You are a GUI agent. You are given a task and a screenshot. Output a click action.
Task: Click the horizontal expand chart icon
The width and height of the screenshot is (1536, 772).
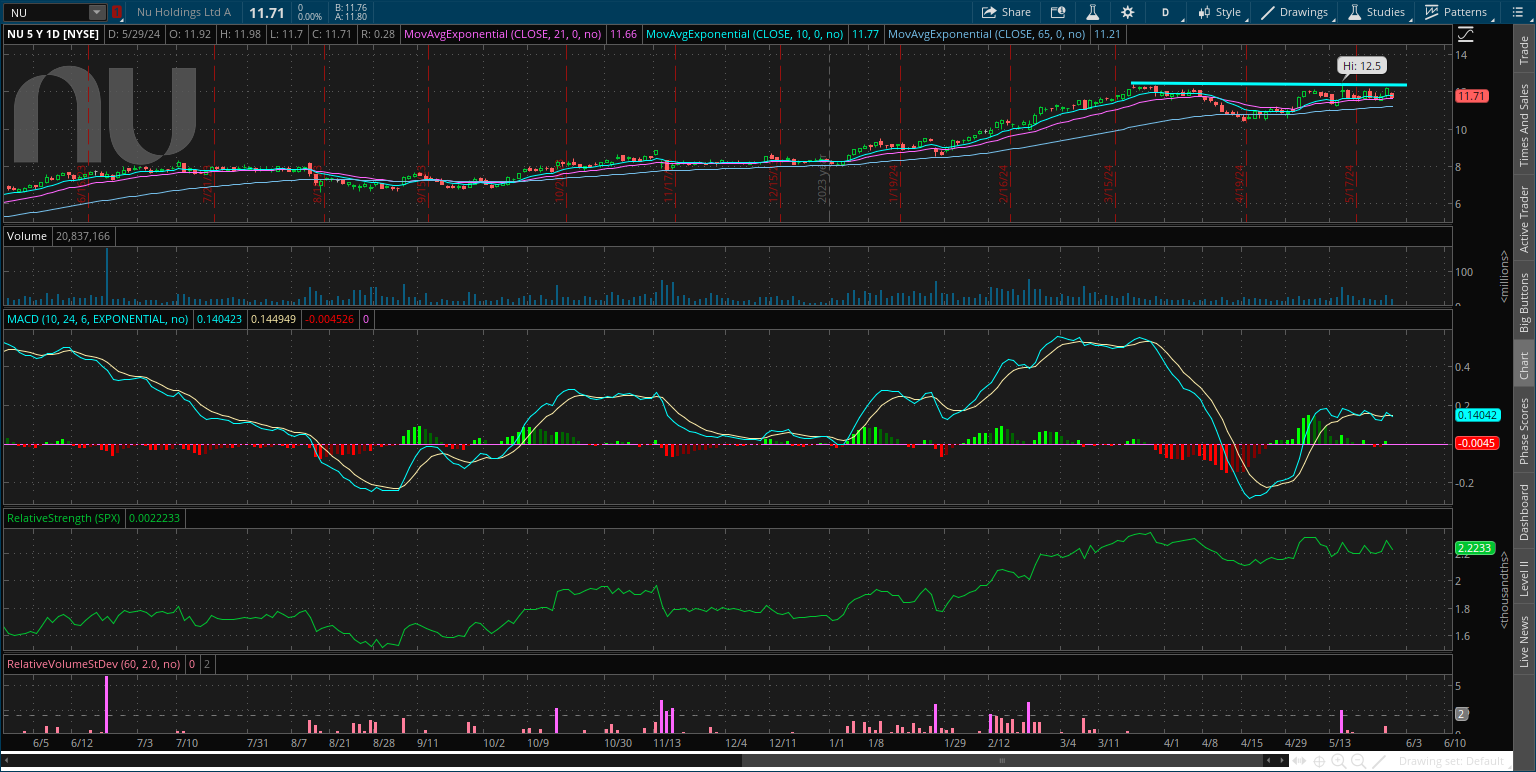pos(1299,761)
